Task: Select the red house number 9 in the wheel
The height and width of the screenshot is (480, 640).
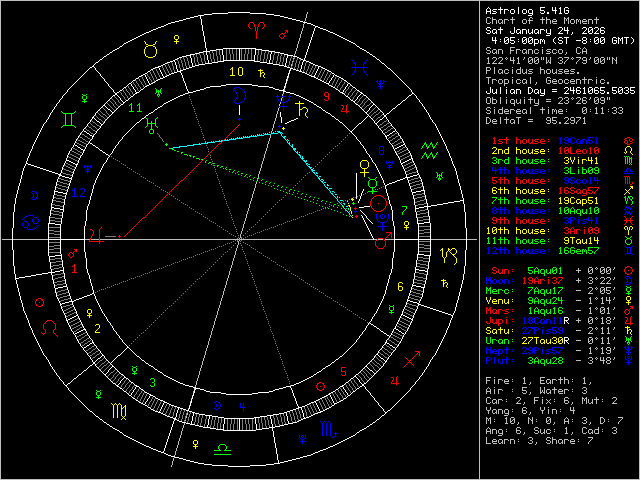Action: pos(326,97)
